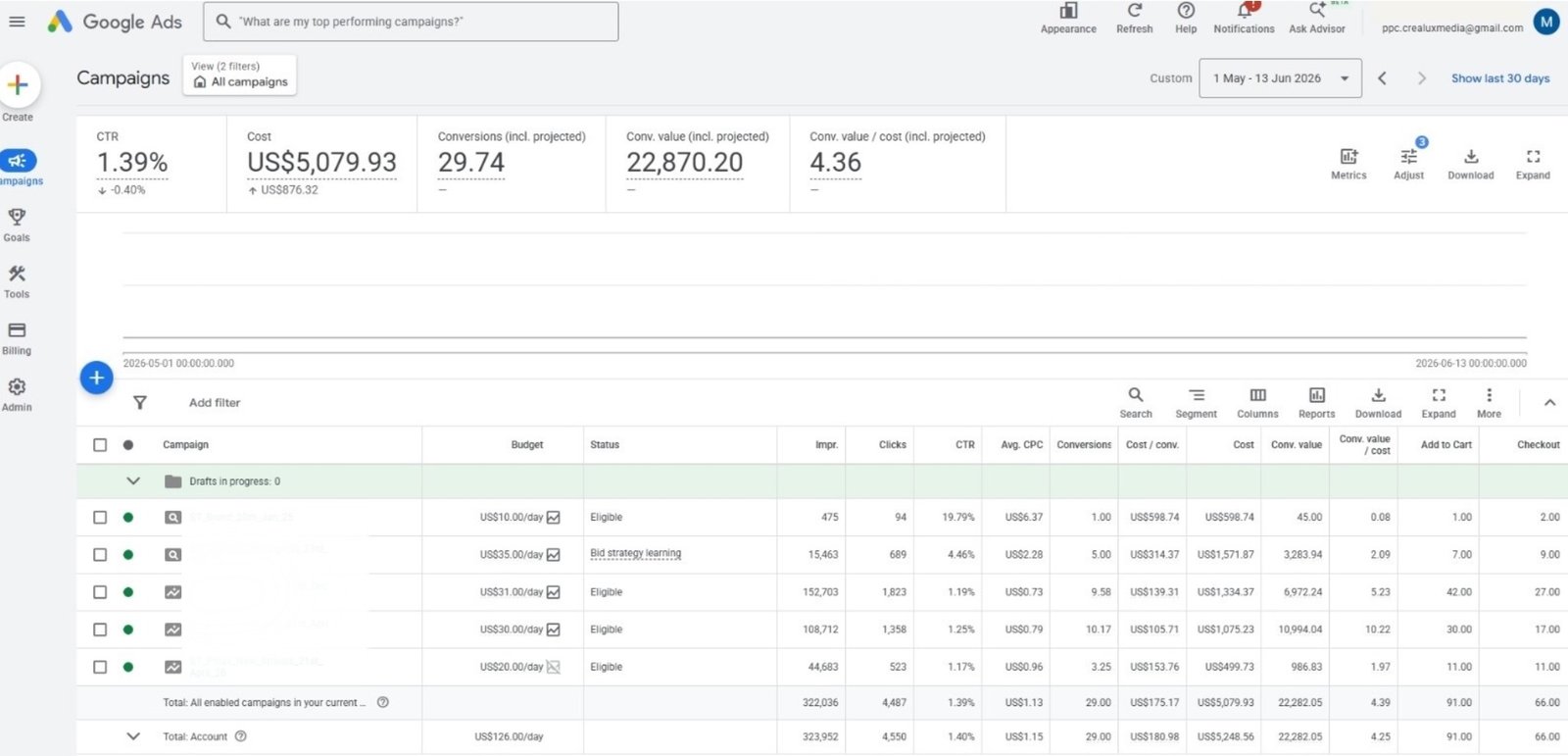Viewport: 1568px width, 756px height.
Task: Expand the Total: Account row chevron
Action: coord(133,736)
